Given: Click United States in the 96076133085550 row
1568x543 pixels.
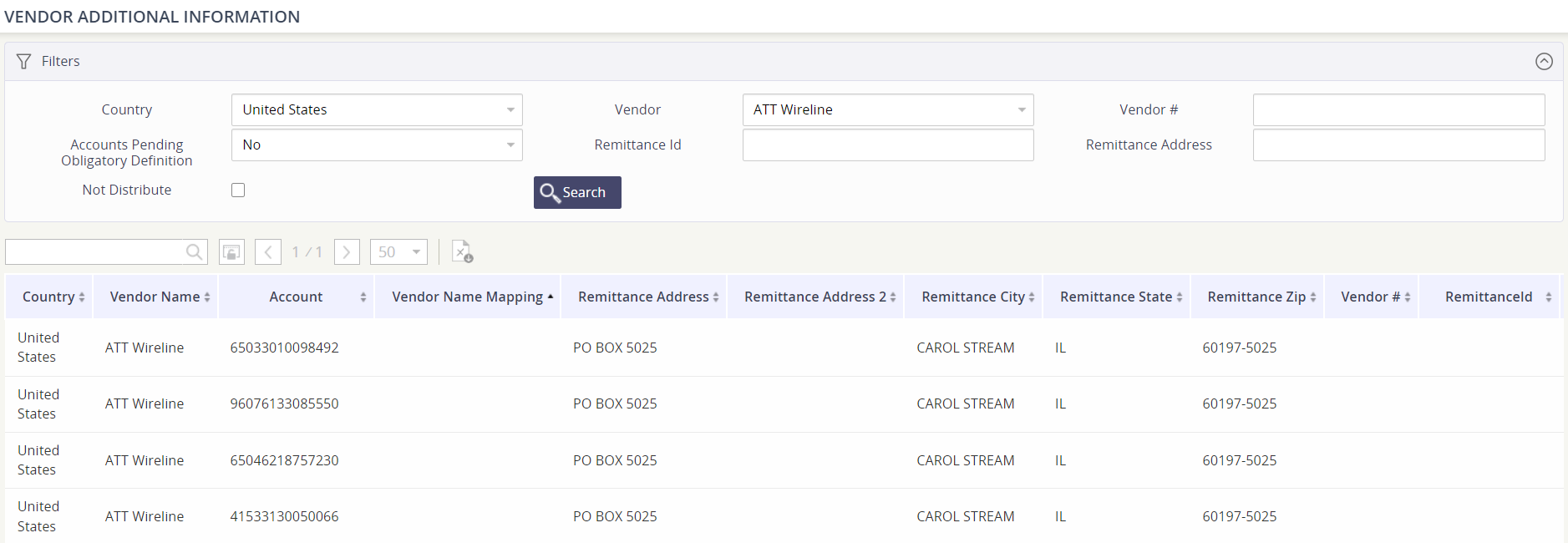Looking at the screenshot, I should 38,403.
